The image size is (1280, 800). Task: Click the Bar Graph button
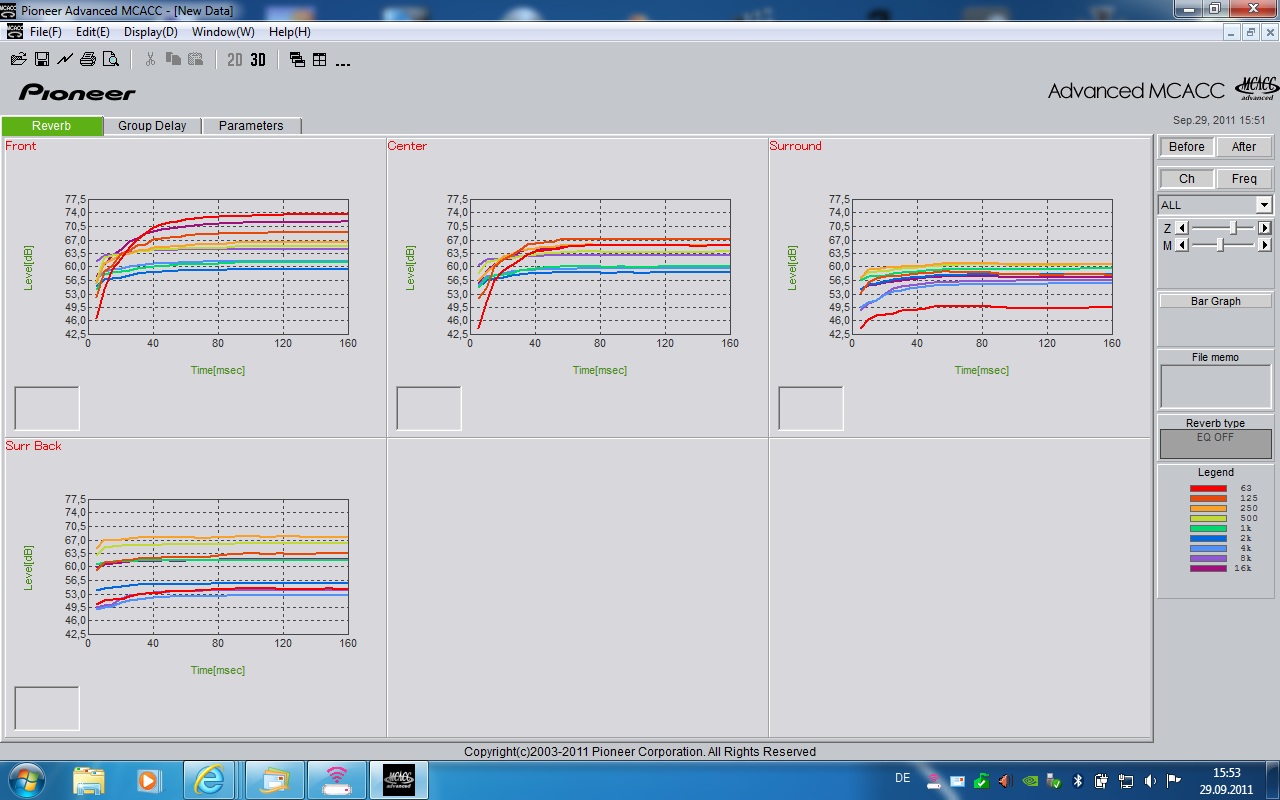[x=1215, y=301]
